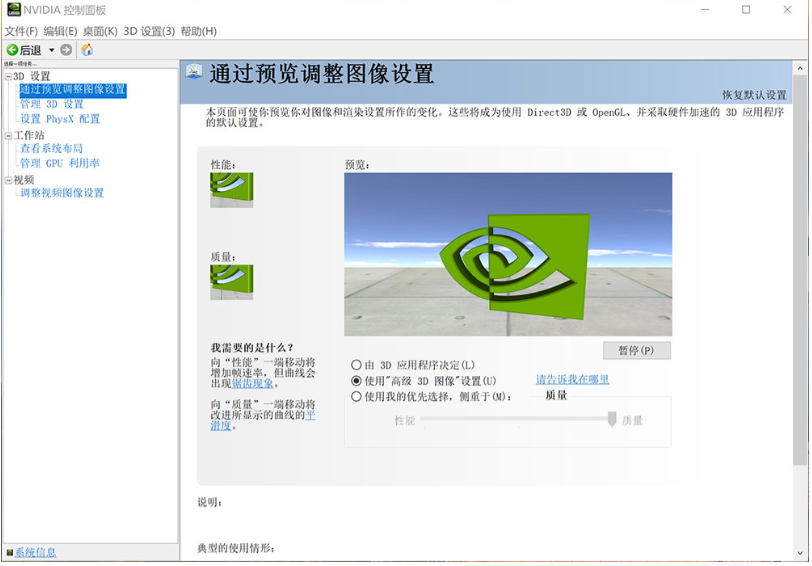The width and height of the screenshot is (812, 566).
Task: Click the 请告诉我在哪里 link
Action: (572, 380)
